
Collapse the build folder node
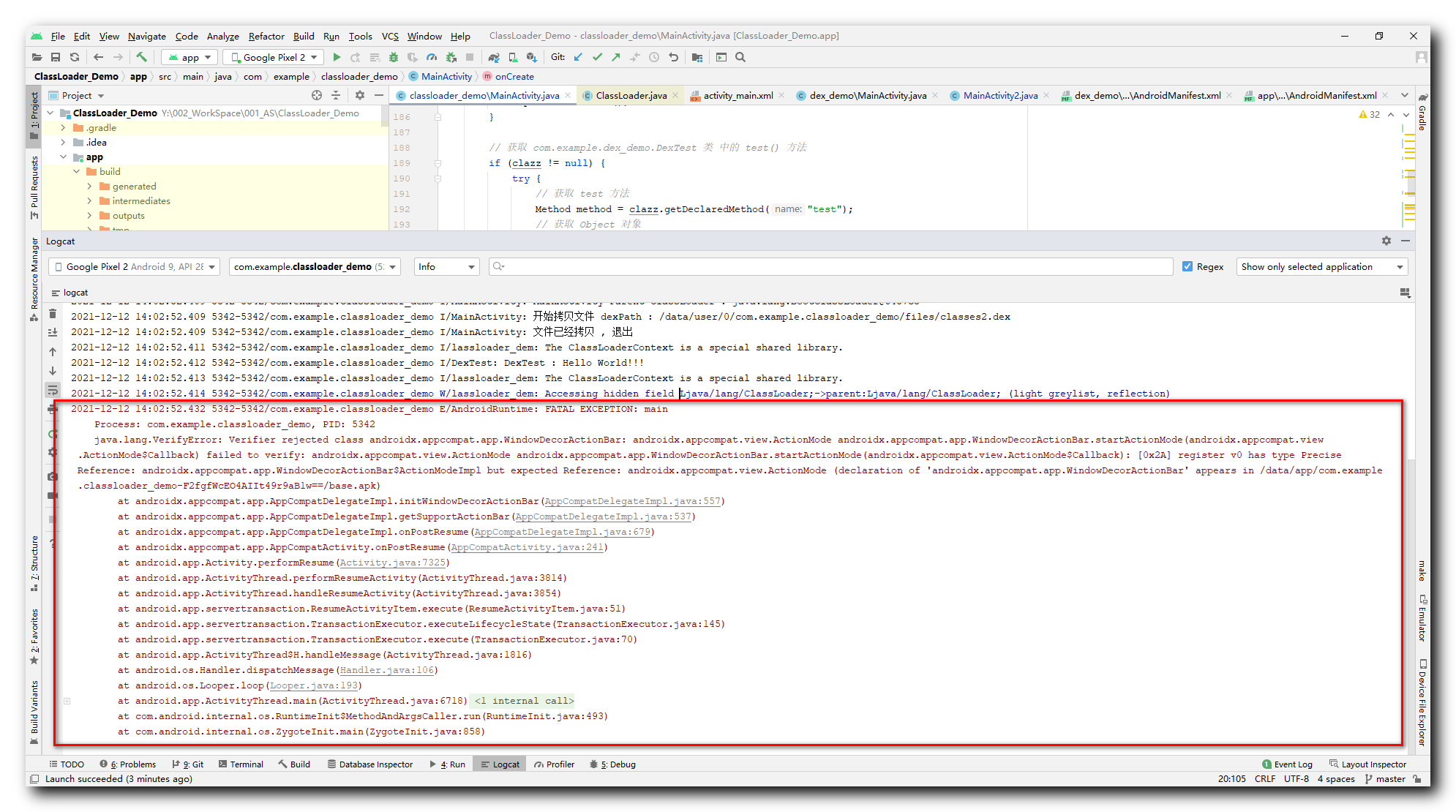pos(77,172)
